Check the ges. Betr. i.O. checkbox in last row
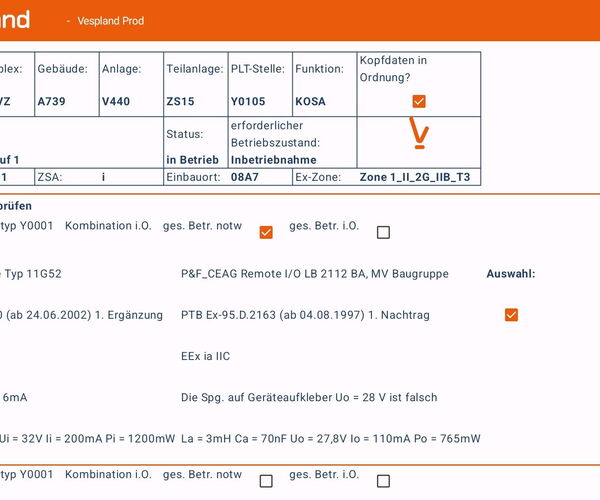The width and height of the screenshot is (600, 500). tap(383, 481)
